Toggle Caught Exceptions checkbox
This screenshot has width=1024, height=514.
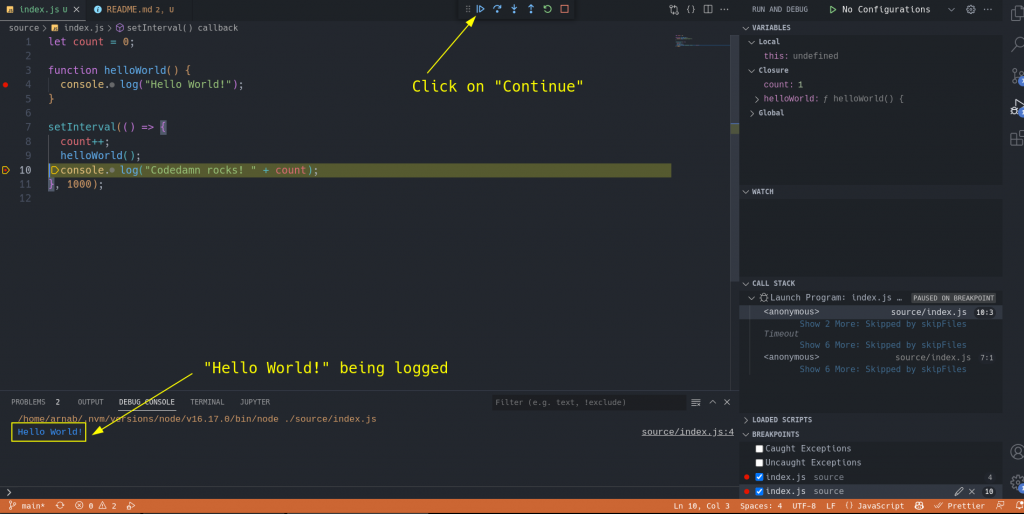point(760,449)
